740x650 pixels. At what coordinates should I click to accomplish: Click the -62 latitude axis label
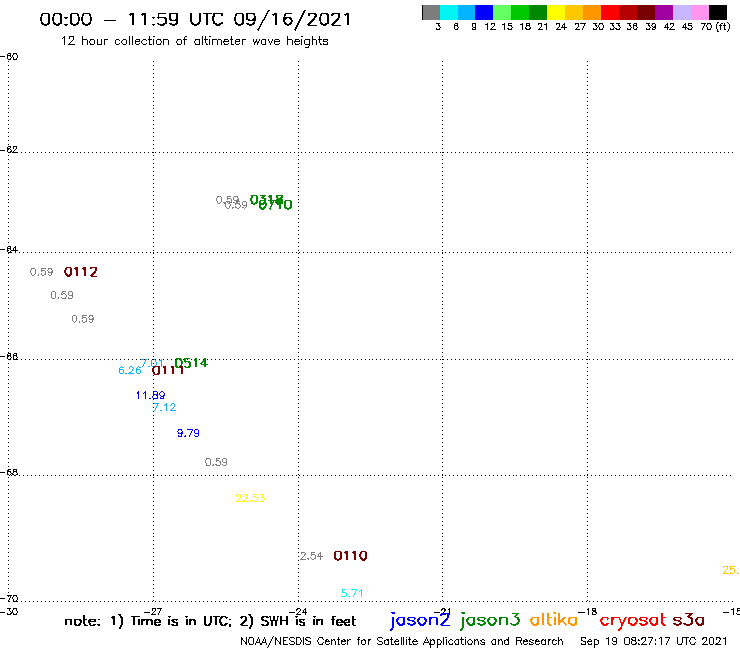coord(9,150)
